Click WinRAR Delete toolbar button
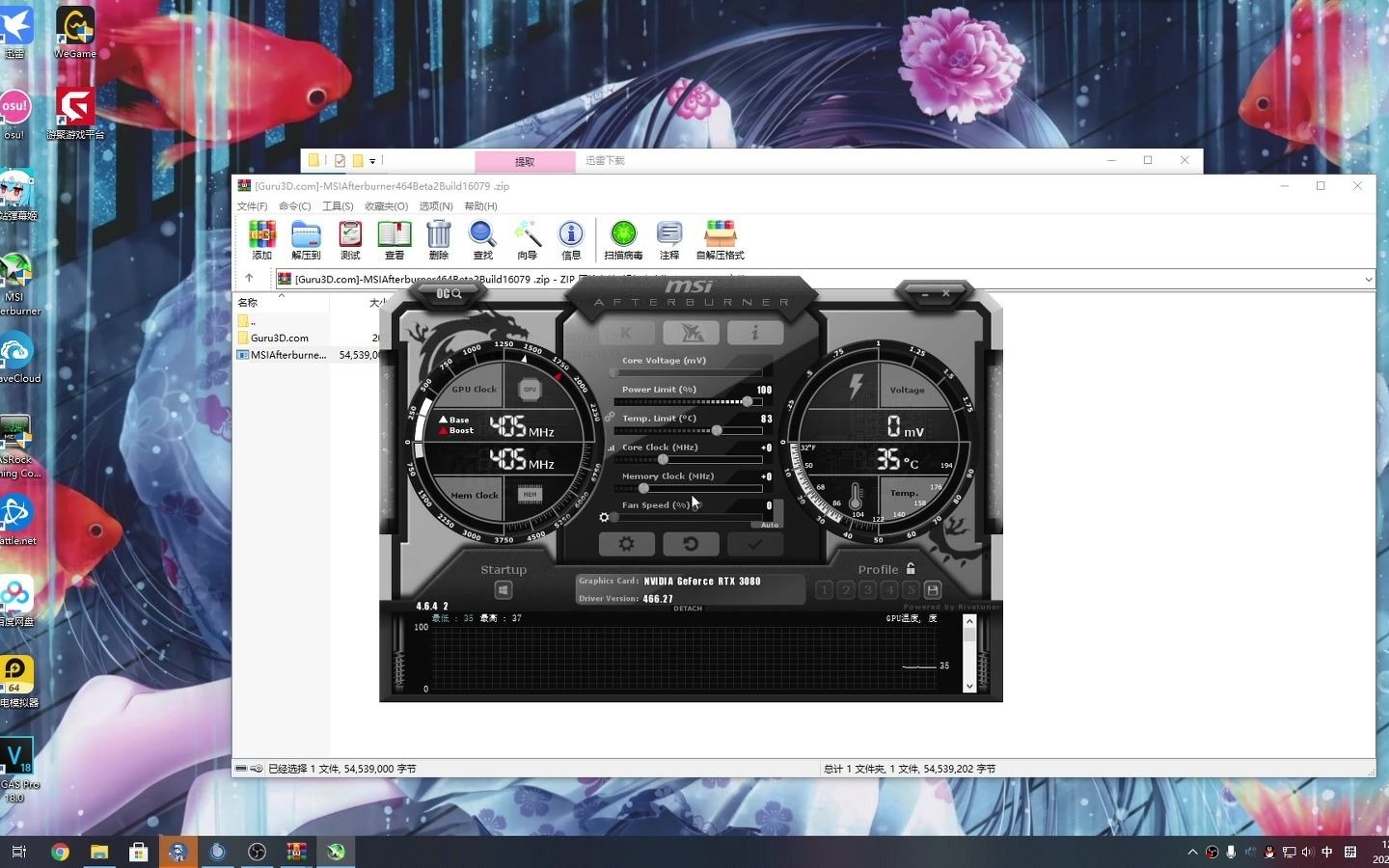This screenshot has height=868, width=1389. click(439, 240)
